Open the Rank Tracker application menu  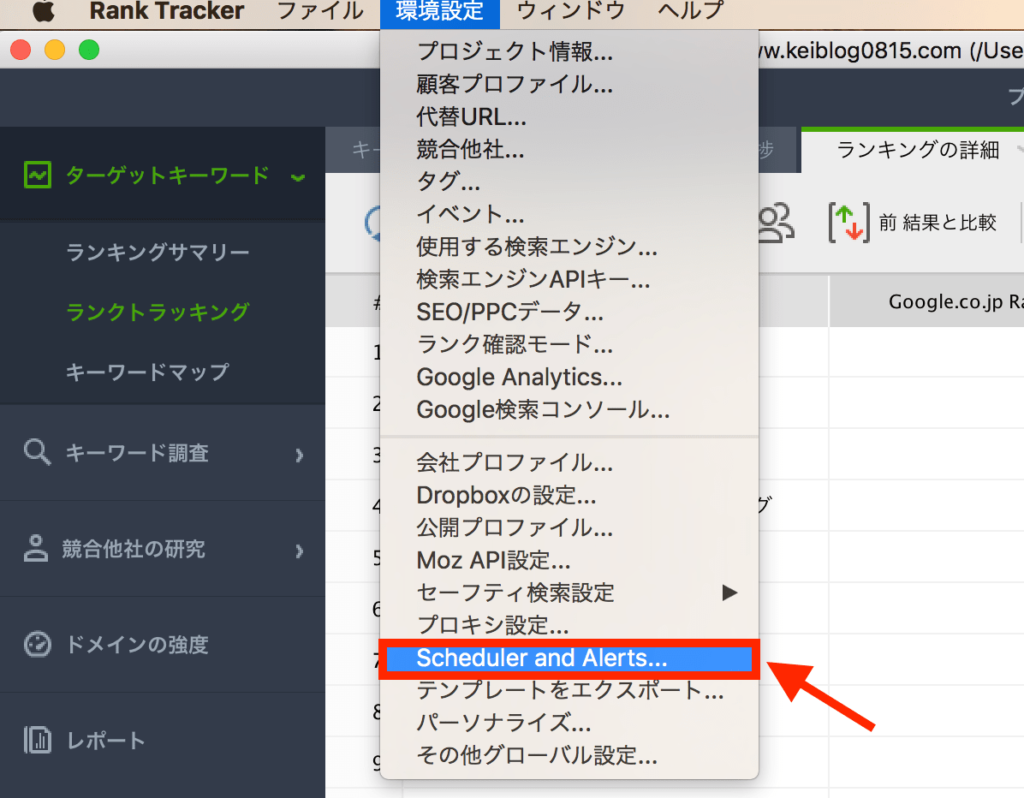(x=167, y=10)
